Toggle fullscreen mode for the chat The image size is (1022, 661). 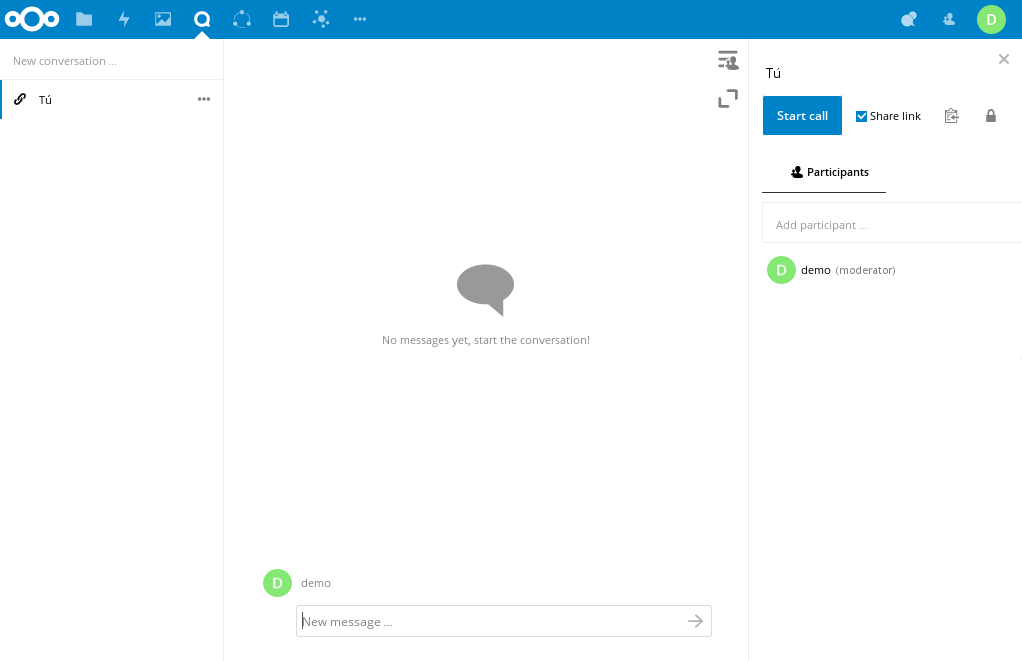click(x=728, y=98)
